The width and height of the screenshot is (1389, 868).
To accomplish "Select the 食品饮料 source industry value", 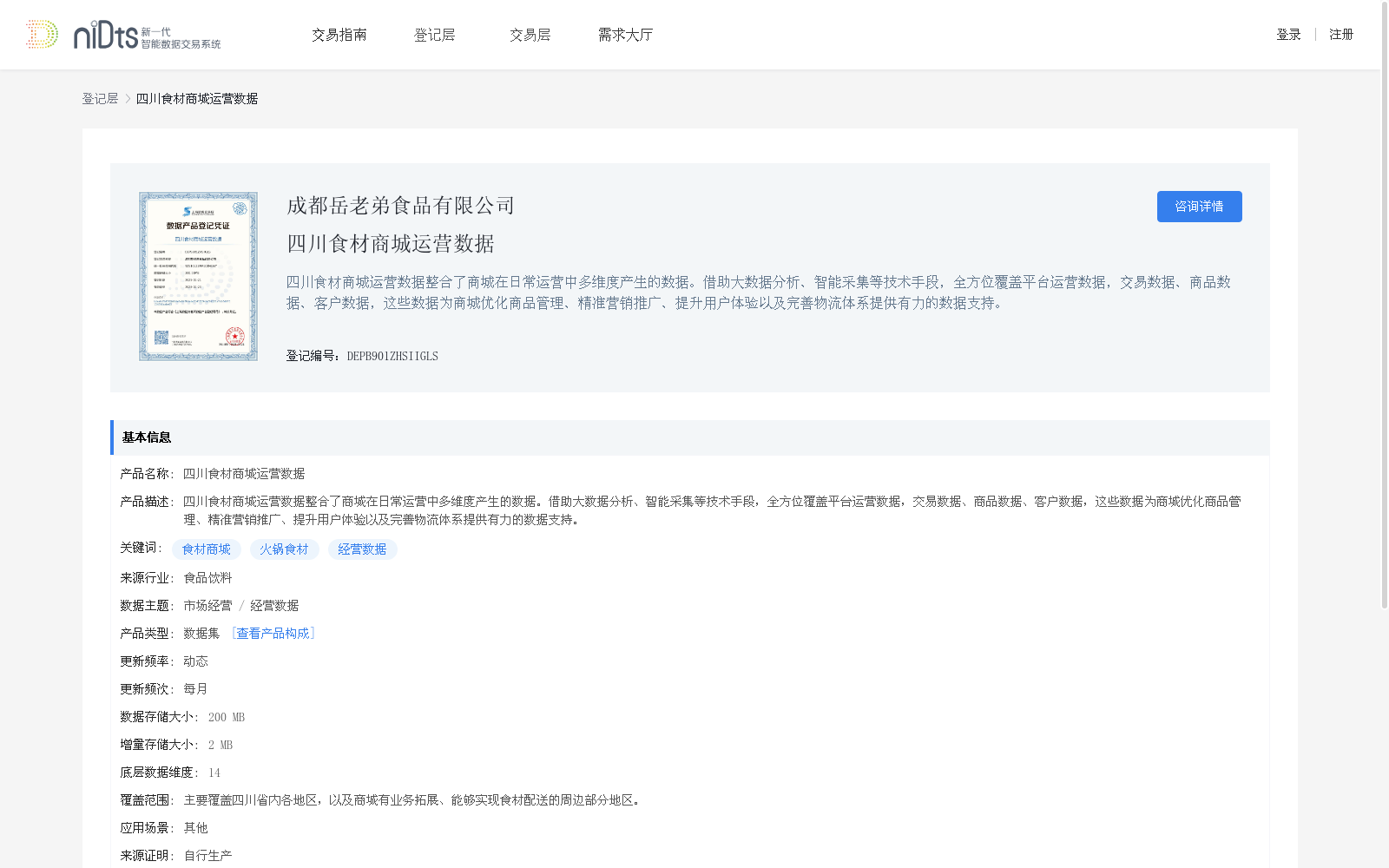I will coord(207,578).
